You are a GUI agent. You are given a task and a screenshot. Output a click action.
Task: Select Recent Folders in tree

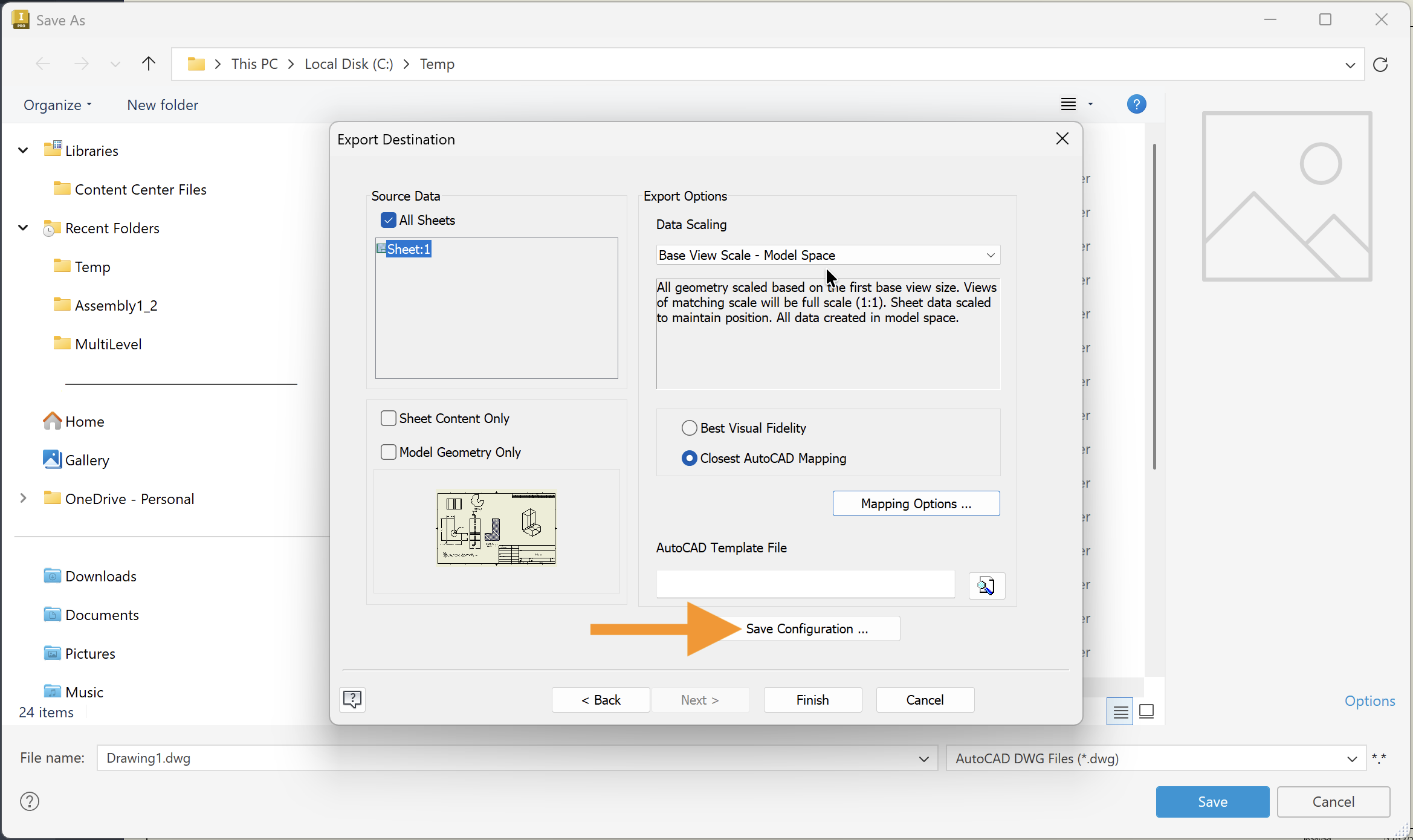coord(101,228)
